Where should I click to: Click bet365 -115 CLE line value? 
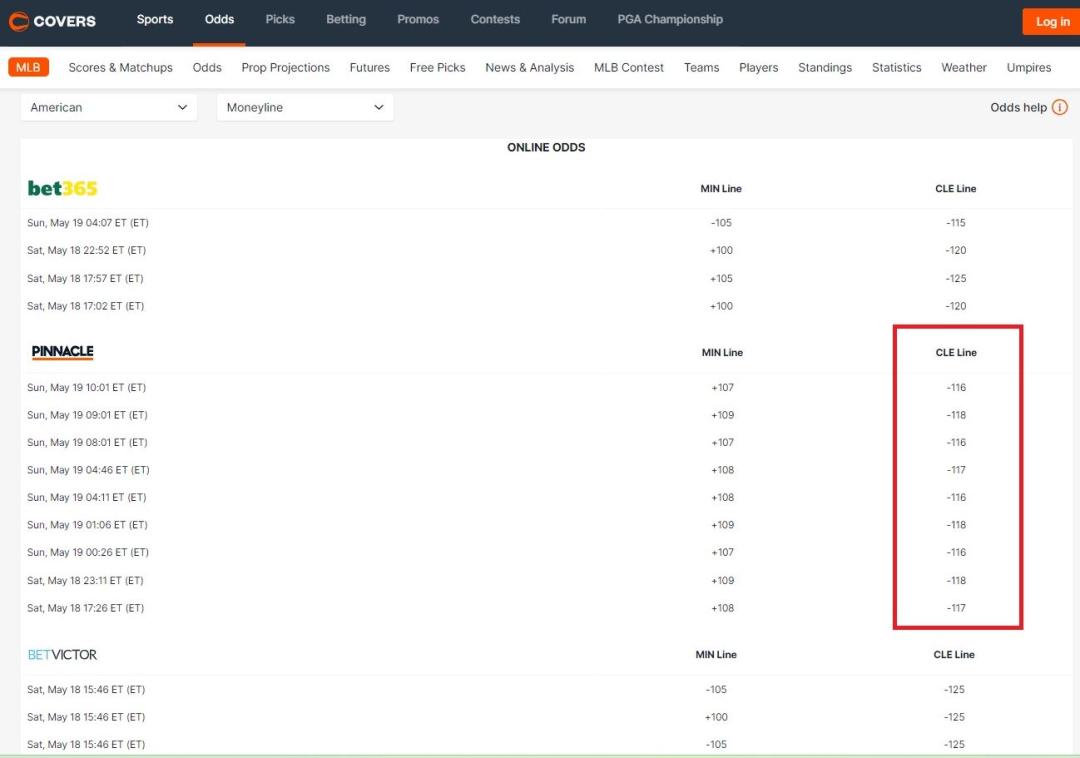956,223
